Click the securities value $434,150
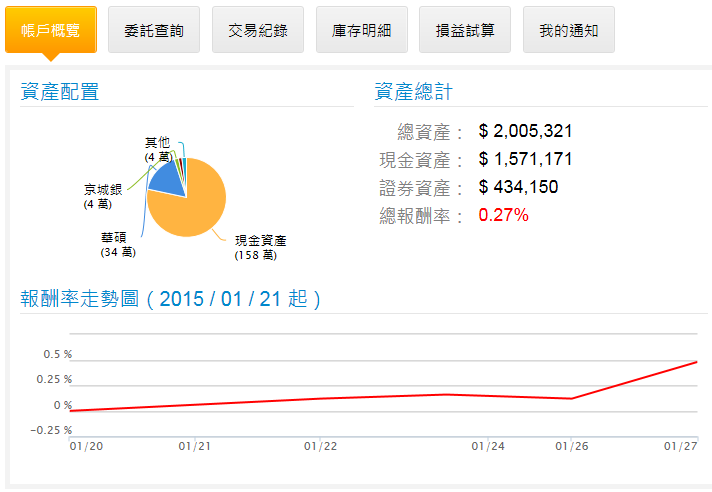 click(518, 187)
